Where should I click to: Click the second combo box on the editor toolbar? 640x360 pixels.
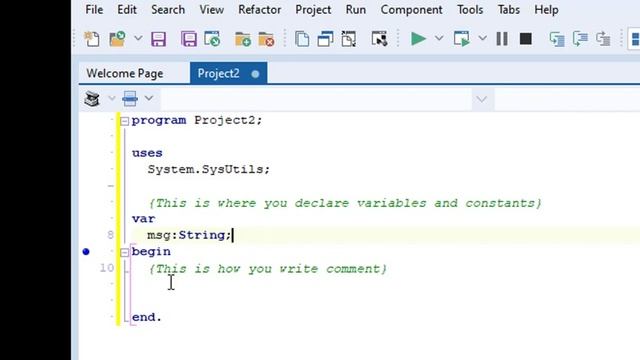tap(567, 99)
